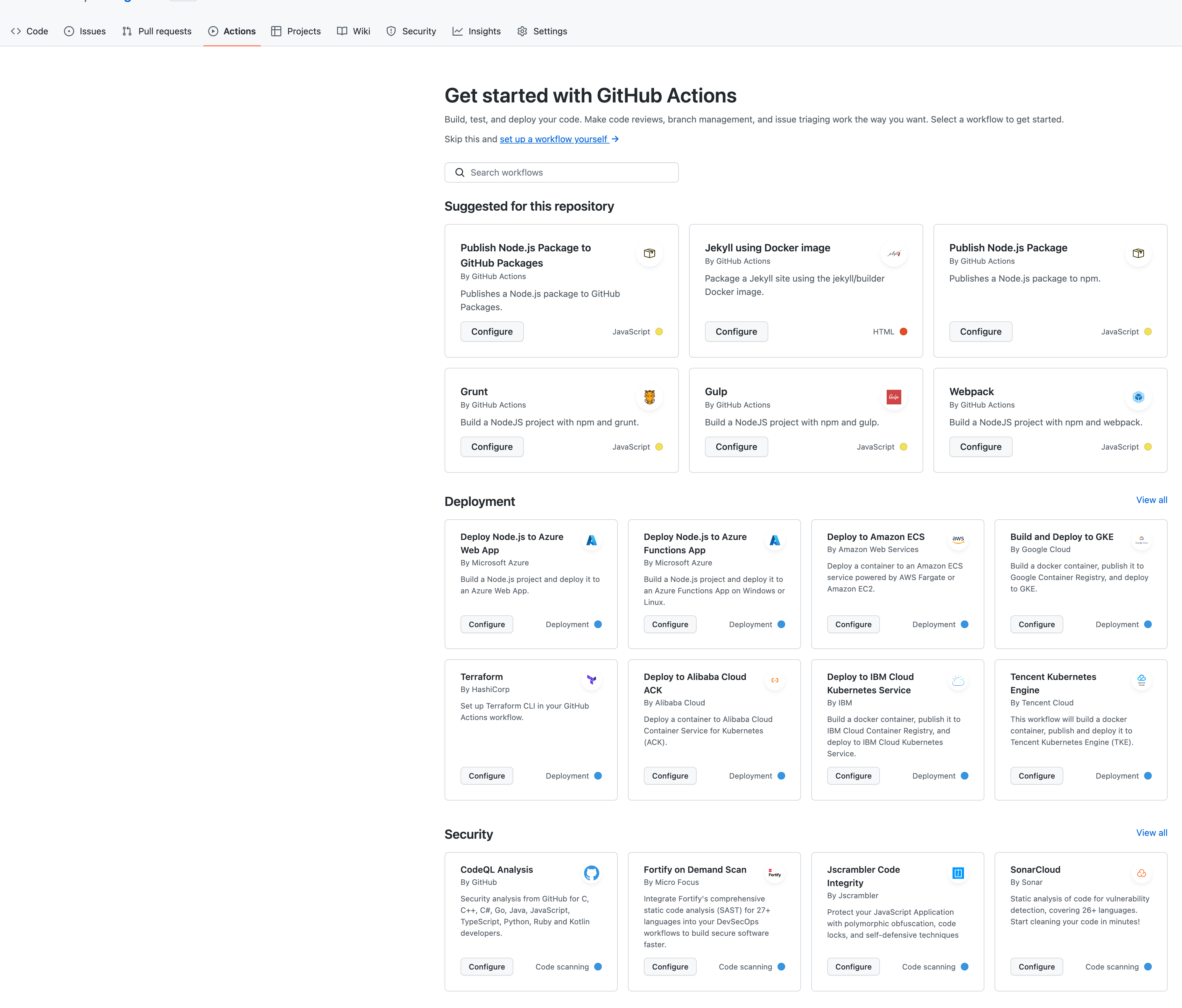The height and width of the screenshot is (1008, 1182).
Task: Configure the Webpack workflow
Action: (x=980, y=447)
